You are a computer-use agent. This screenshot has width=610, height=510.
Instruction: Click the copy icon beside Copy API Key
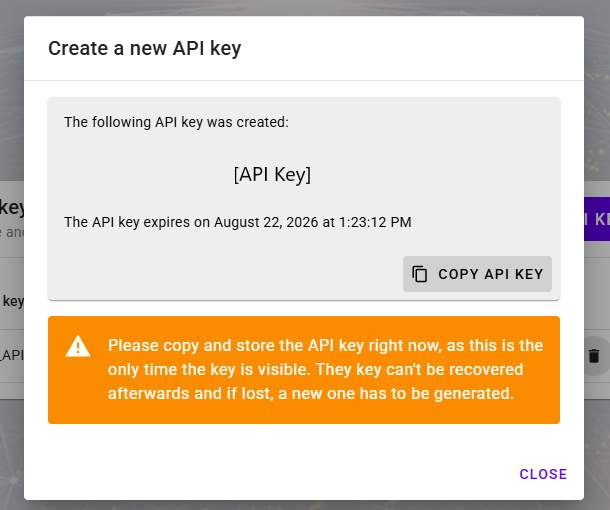click(420, 274)
